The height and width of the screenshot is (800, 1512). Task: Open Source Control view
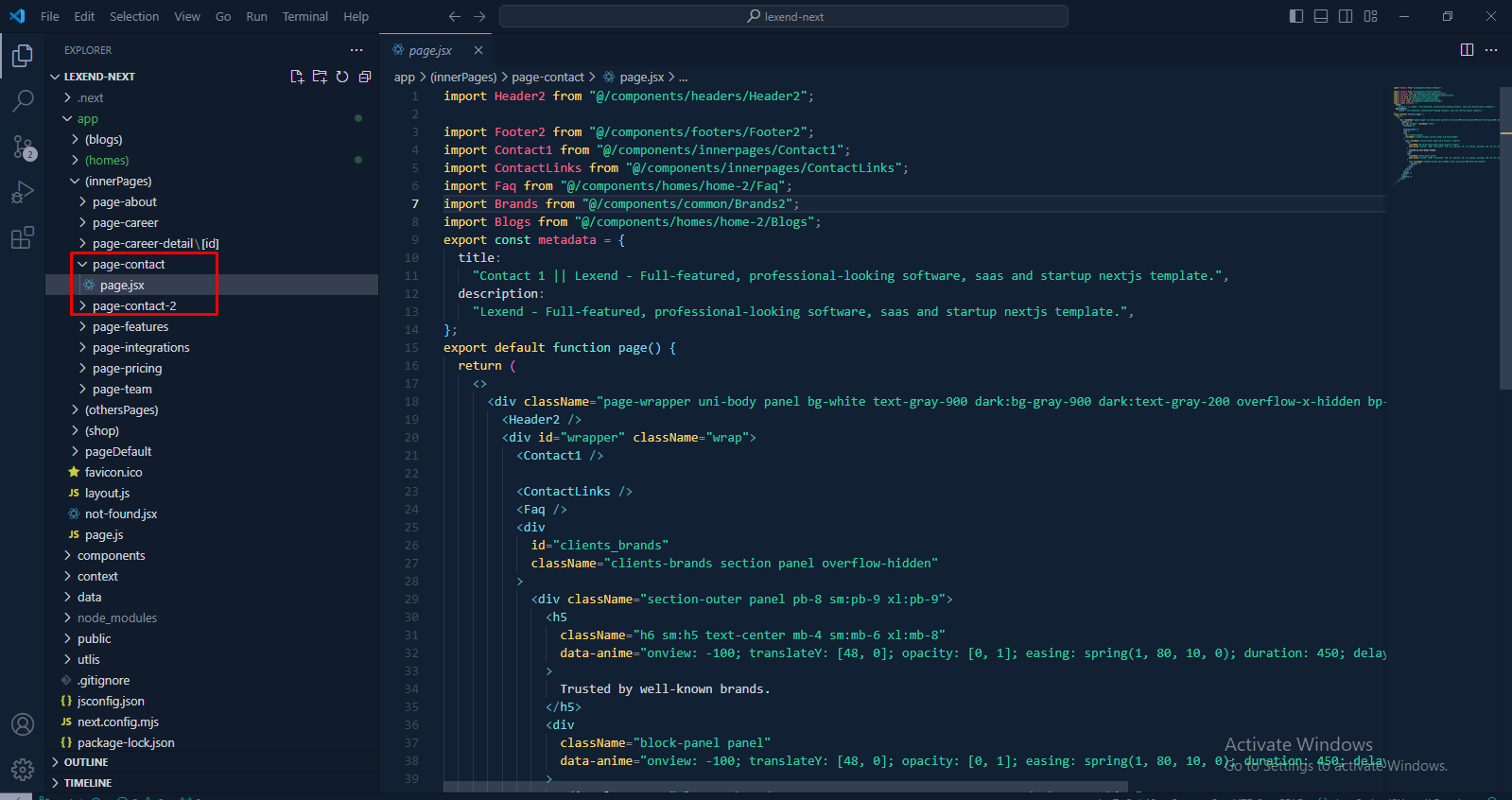click(x=23, y=147)
